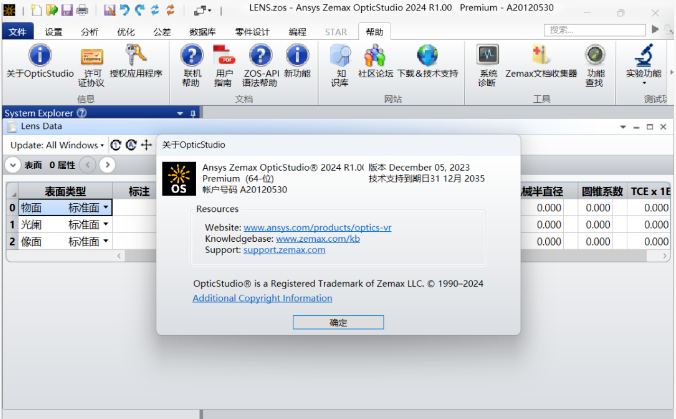676x419 pixels.
Task: Click the 功能查找 feature finder icon
Action: 595,56
